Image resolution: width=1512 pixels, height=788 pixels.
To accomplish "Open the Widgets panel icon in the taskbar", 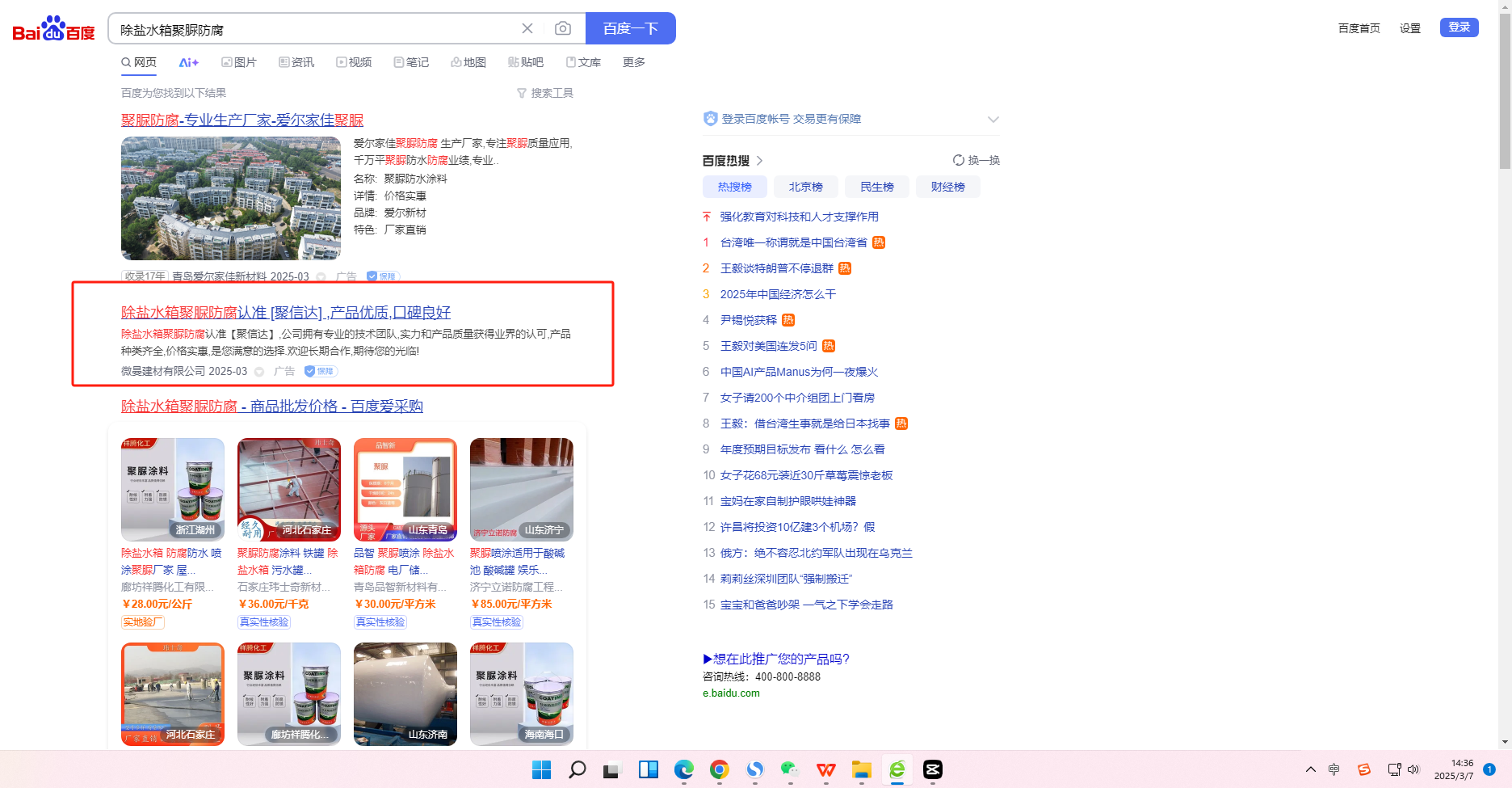I will coord(648,769).
